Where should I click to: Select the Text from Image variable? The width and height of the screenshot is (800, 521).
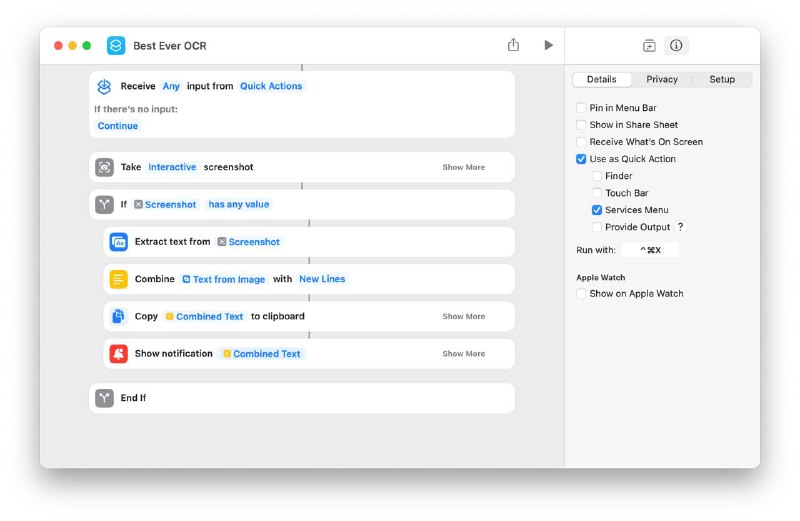pos(223,279)
